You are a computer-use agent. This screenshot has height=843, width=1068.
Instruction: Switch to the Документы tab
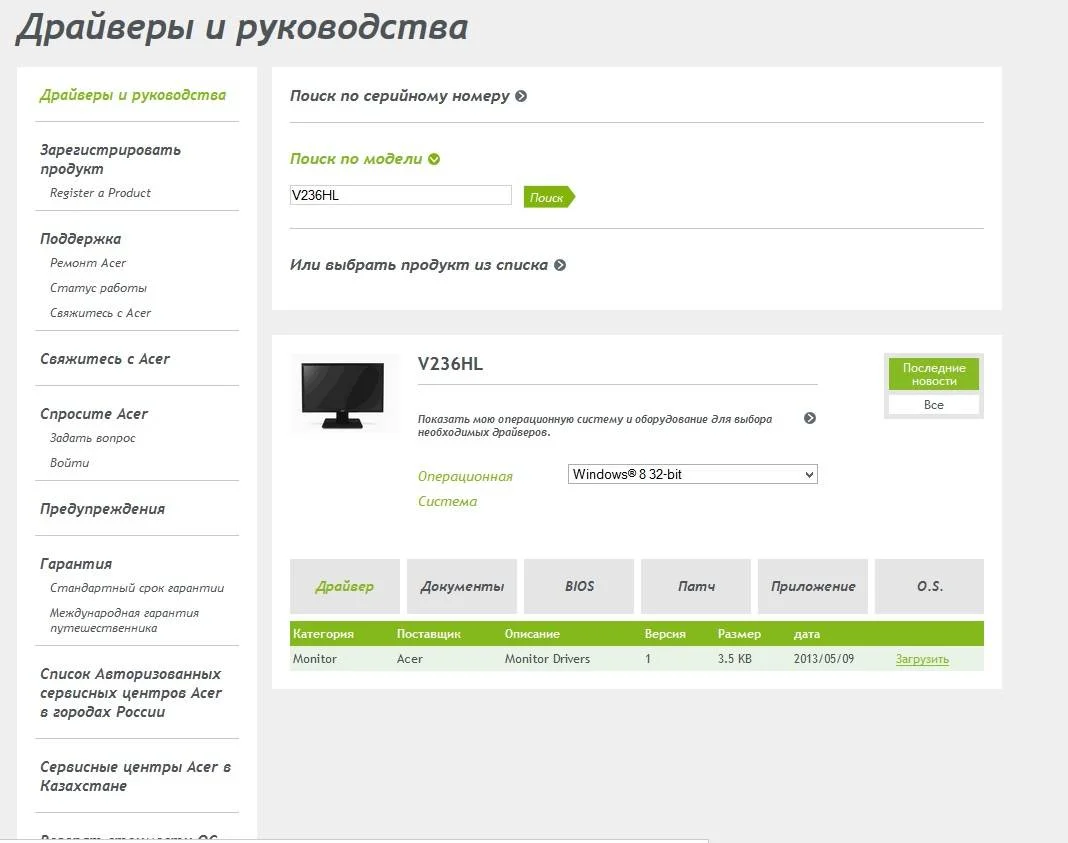[x=462, y=586]
